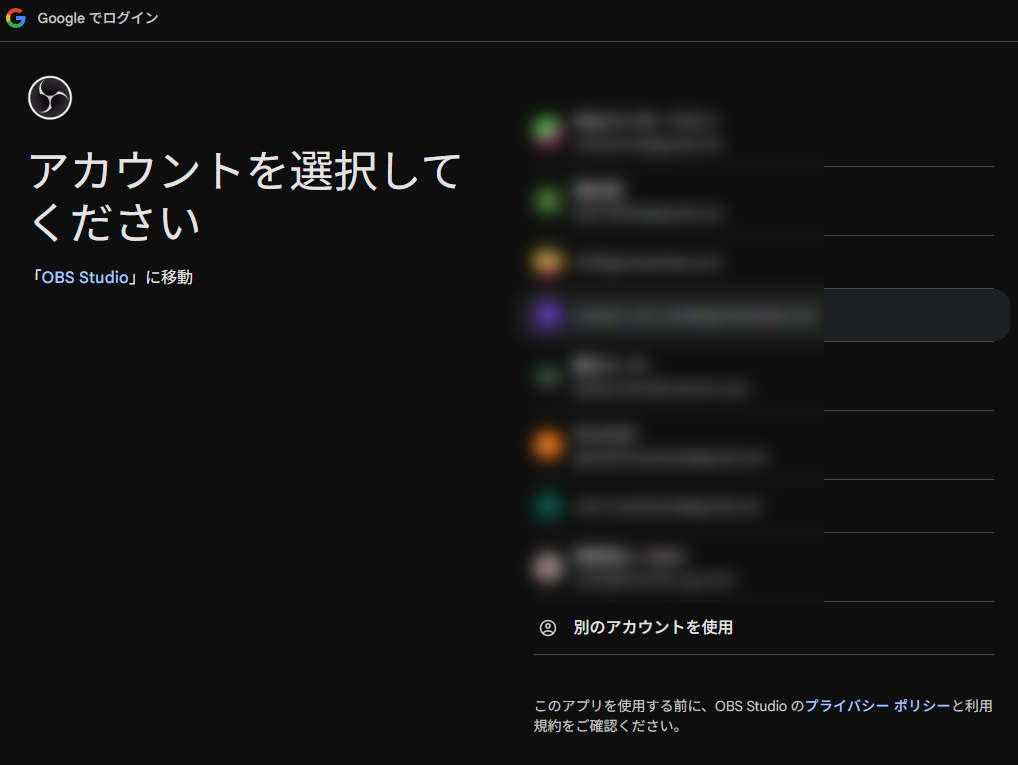This screenshot has height=765, width=1018.
Task: Click the OBS Studio logo
Action: (50, 98)
